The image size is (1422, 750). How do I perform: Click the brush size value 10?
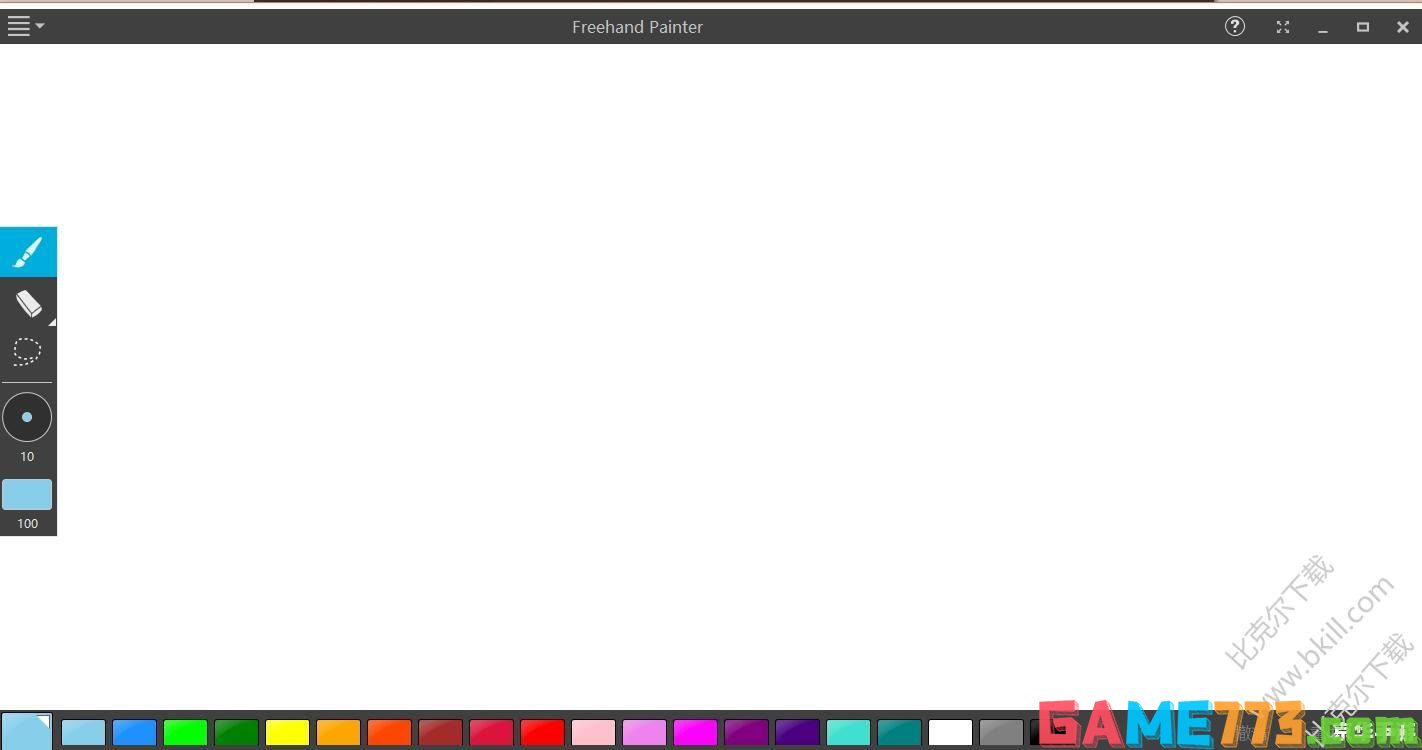[x=27, y=456]
